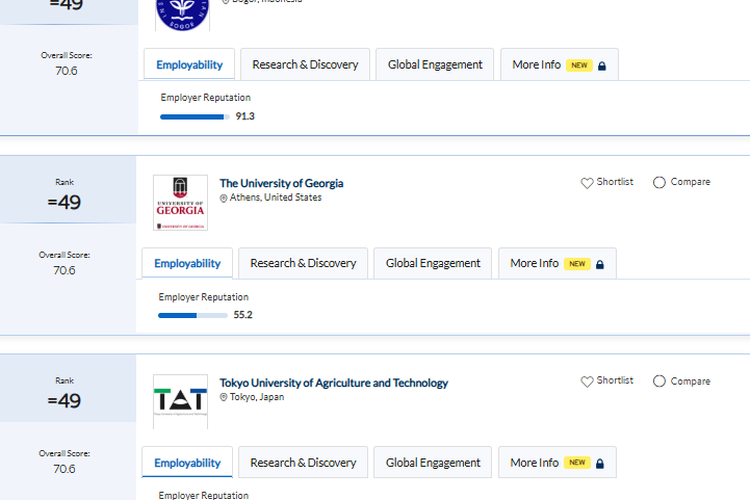Click lock icon on top More Info tab
The image size is (750, 500).
[x=602, y=66]
